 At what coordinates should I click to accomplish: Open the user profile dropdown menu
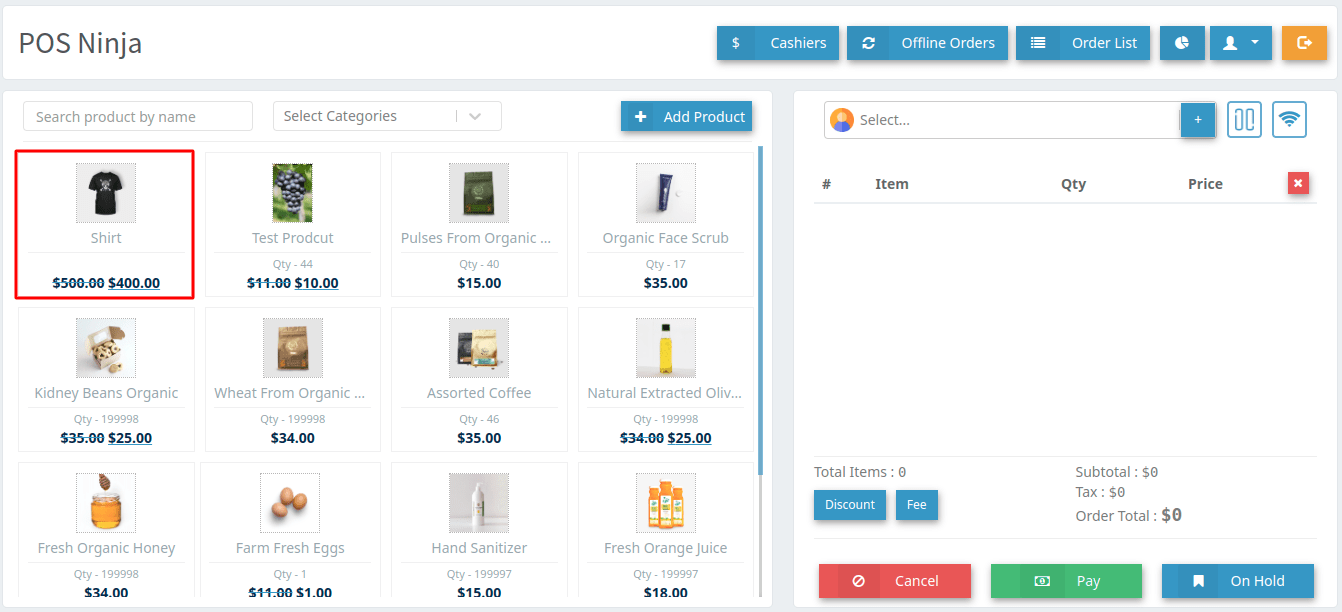[x=1240, y=43]
